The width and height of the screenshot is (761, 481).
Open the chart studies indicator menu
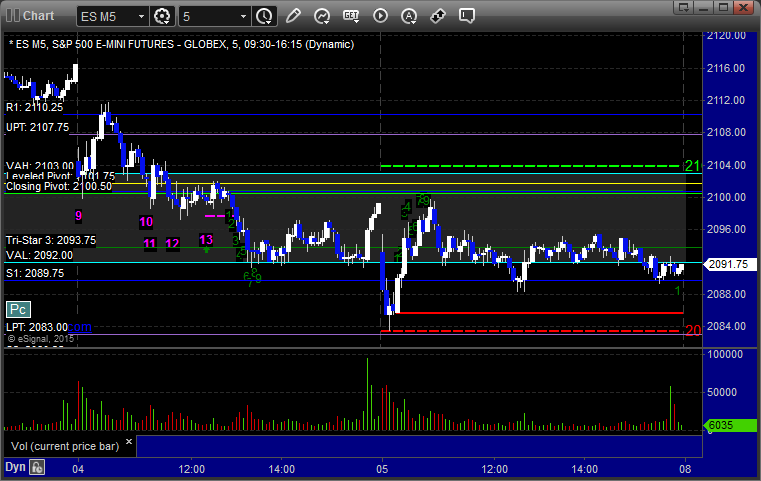tap(322, 16)
